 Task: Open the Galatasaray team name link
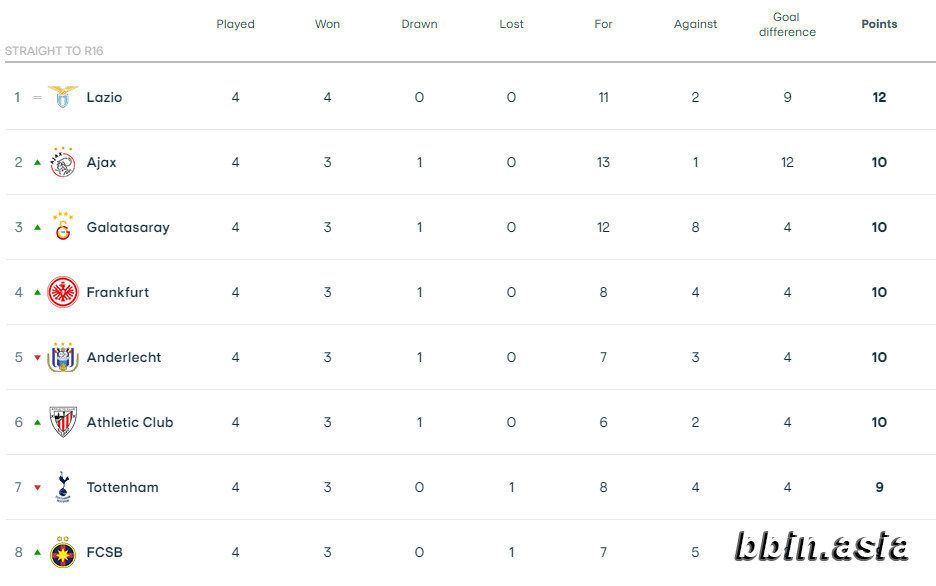click(x=128, y=227)
